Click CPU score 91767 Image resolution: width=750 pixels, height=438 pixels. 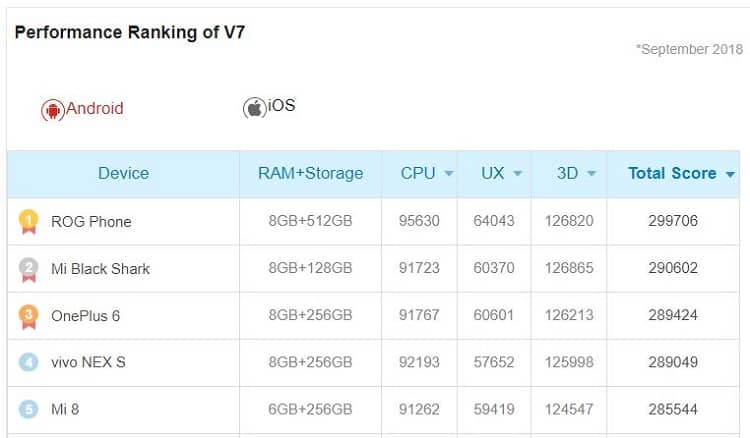[x=419, y=315]
